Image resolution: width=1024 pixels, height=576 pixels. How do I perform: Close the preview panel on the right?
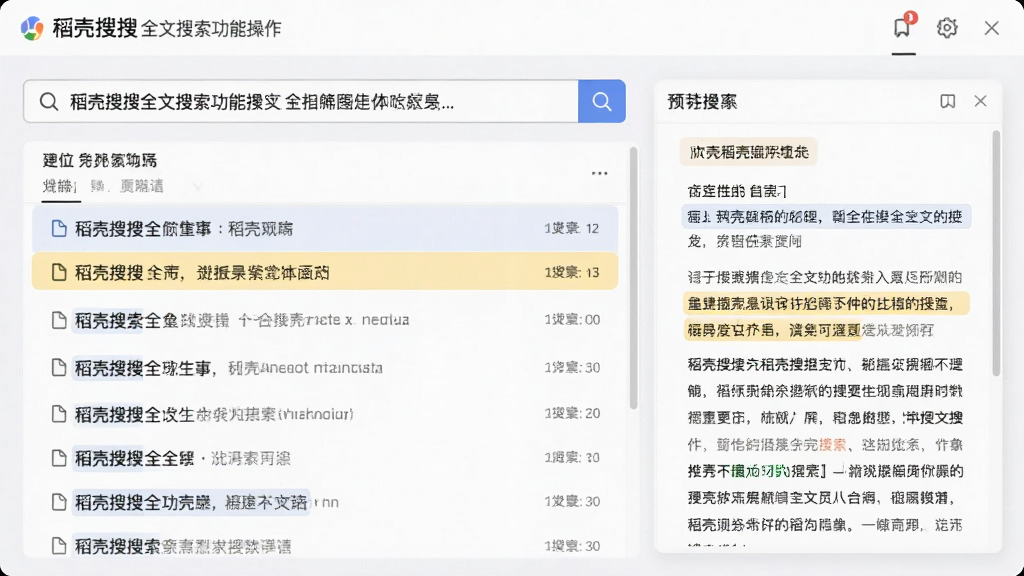[980, 101]
